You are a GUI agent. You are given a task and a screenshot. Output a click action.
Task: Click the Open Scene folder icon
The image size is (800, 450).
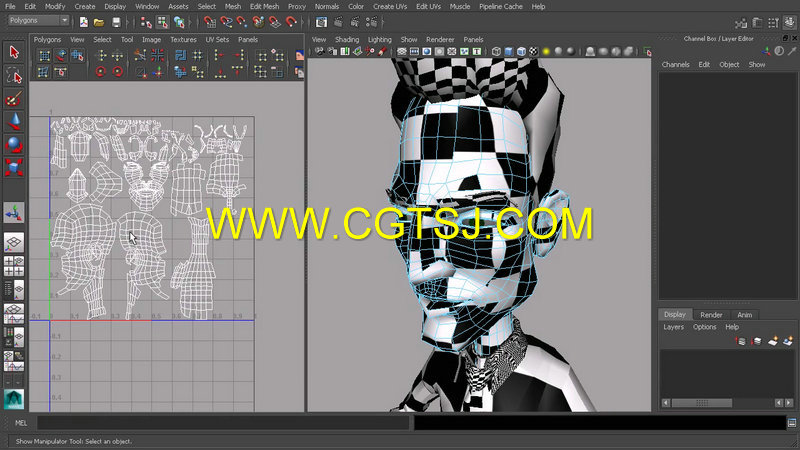99,22
